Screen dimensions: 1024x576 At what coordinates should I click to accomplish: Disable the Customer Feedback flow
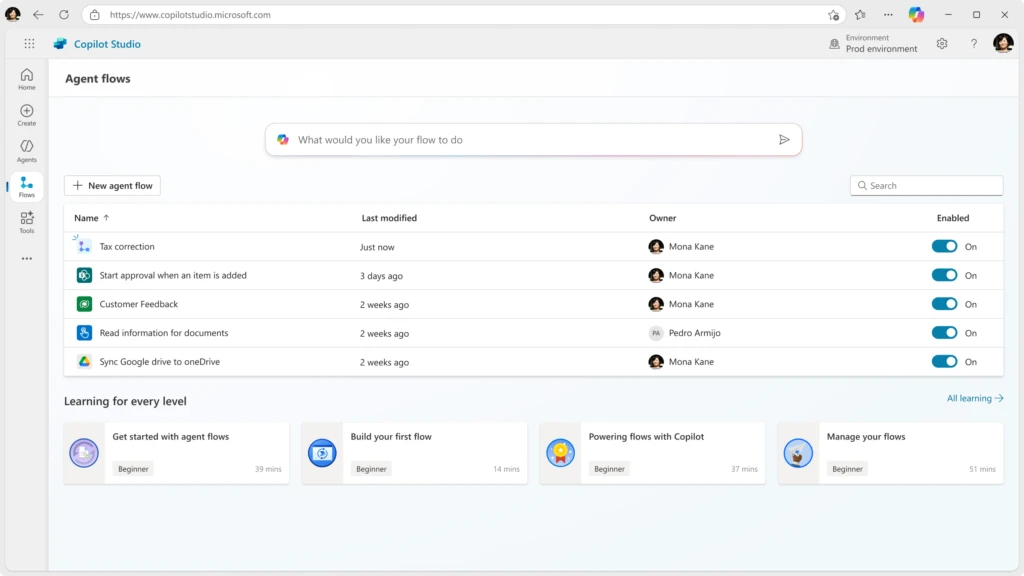[944, 304]
